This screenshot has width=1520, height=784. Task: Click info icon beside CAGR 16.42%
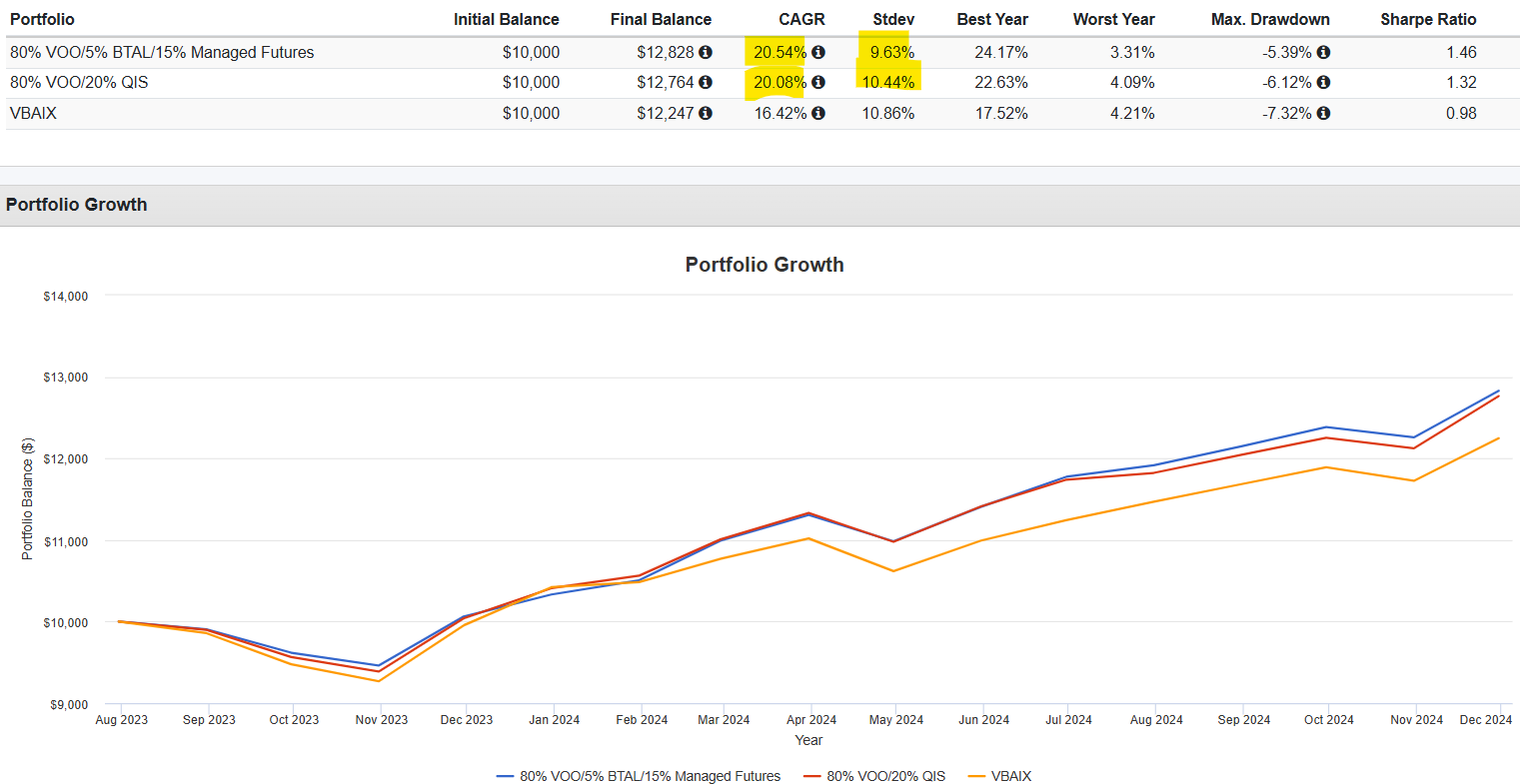(x=818, y=114)
